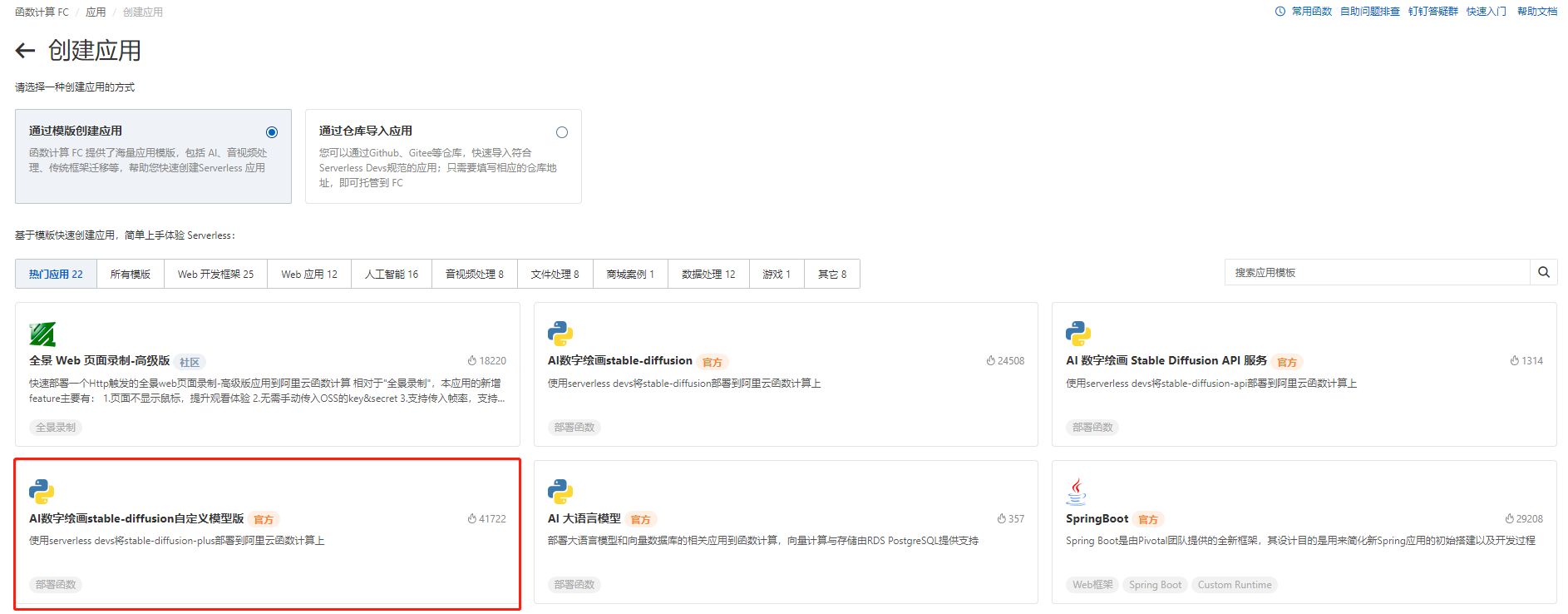This screenshot has width=1568, height=614.
Task: Select 游戏 1 tab
Action: (777, 274)
